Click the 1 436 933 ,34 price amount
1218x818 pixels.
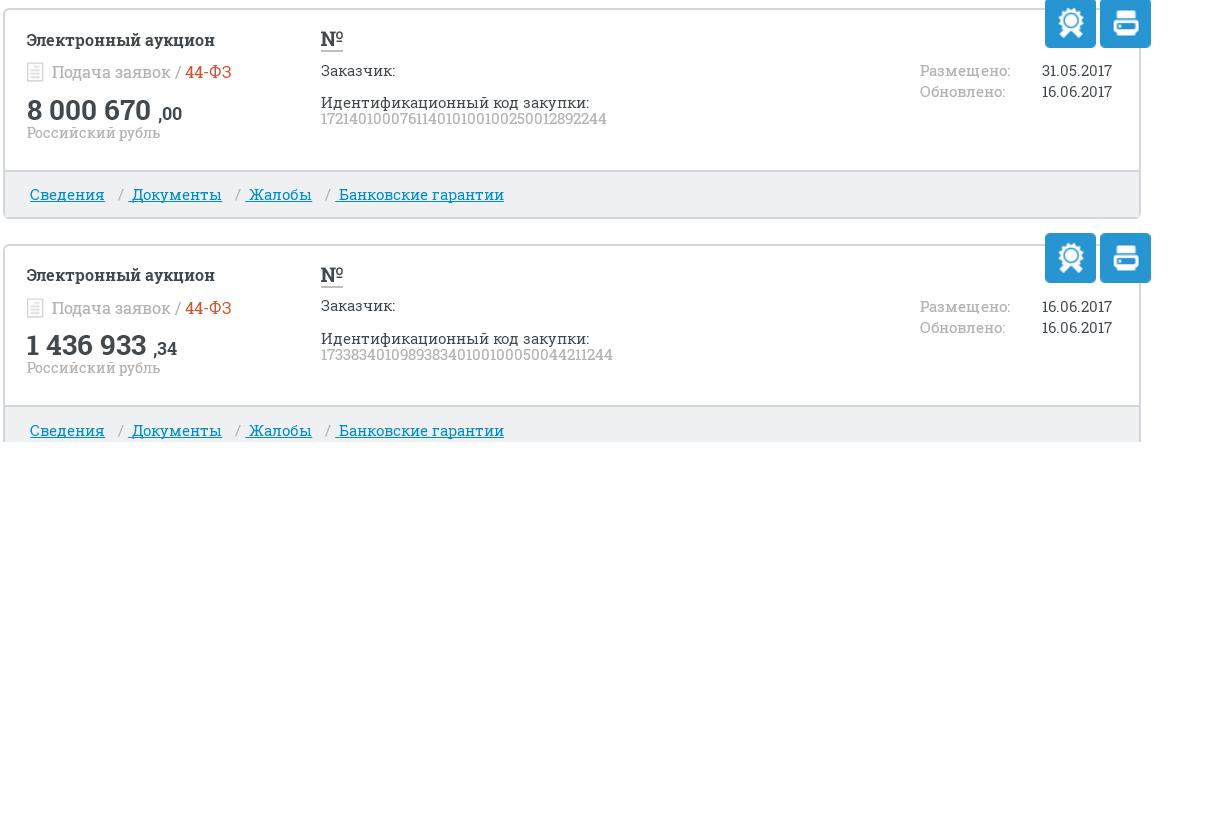click(102, 346)
